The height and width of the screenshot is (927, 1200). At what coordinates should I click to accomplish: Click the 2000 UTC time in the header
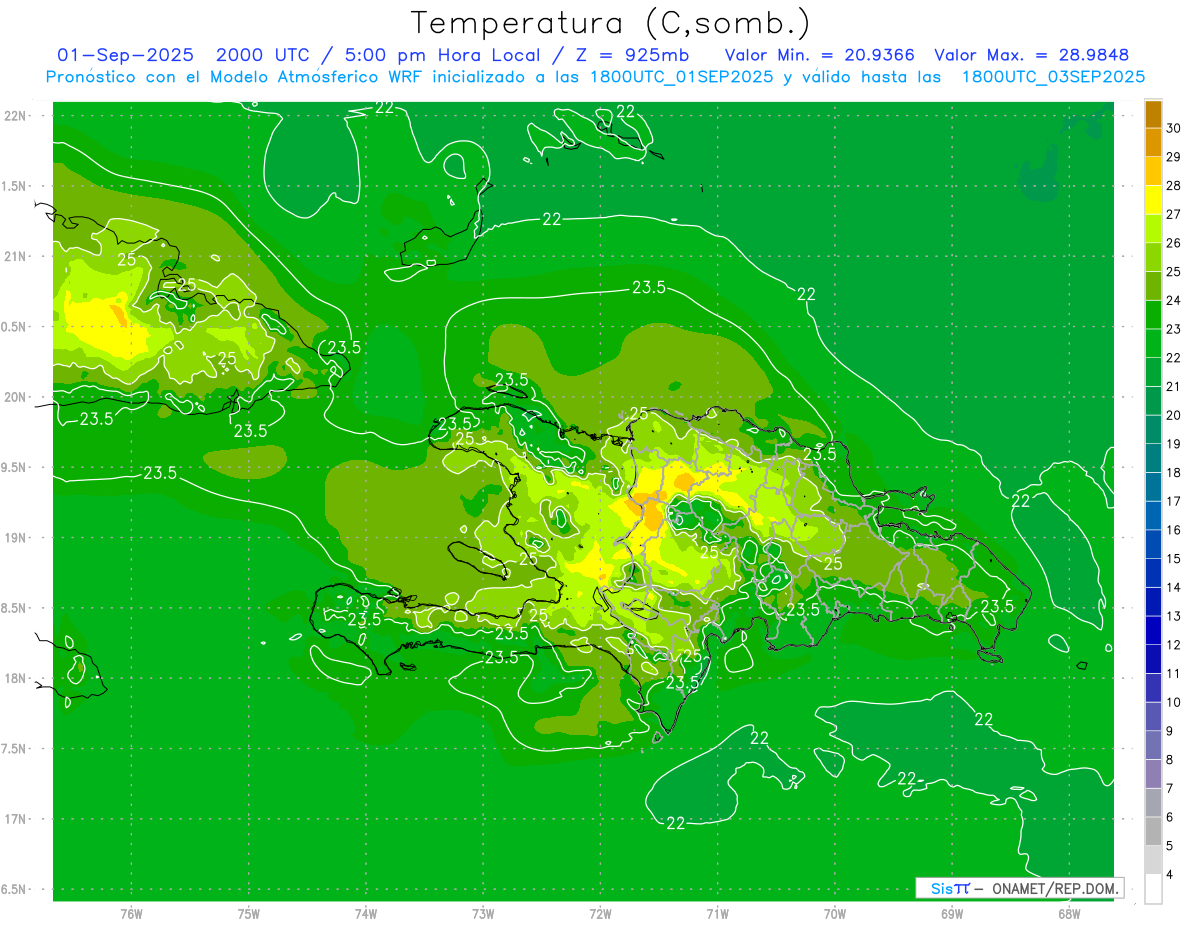tap(265, 55)
